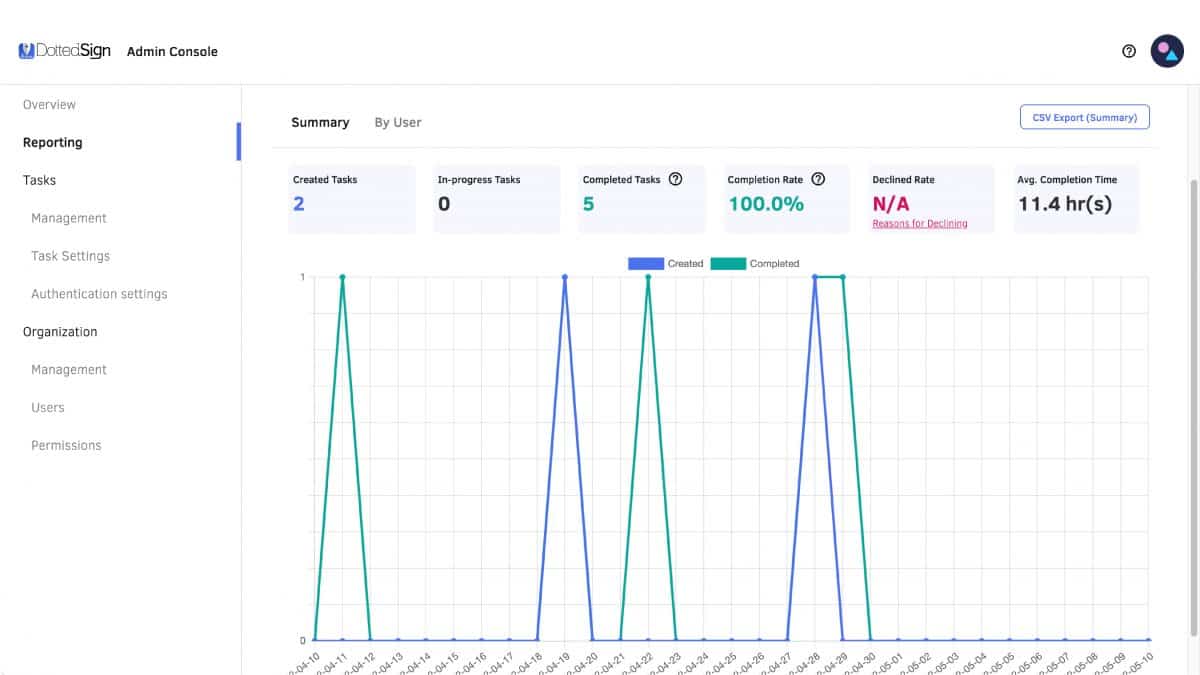
Task: Click the page's vertical scrollbar
Action: (1193, 400)
